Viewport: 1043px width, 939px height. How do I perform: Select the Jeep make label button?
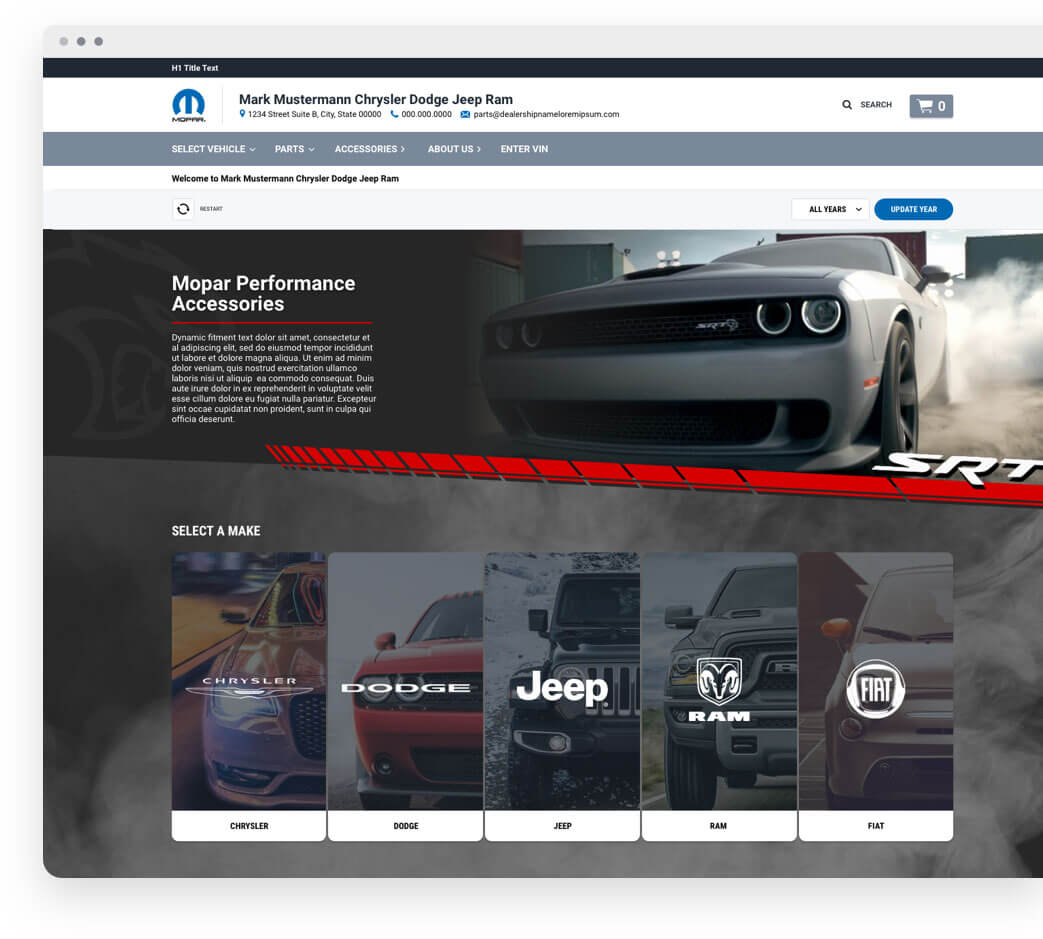563,825
